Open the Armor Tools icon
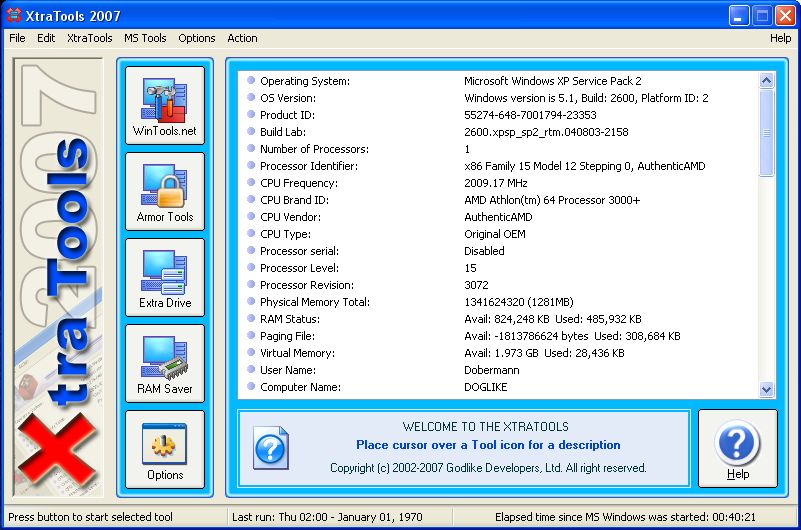The width and height of the screenshot is (801, 530). (164, 191)
